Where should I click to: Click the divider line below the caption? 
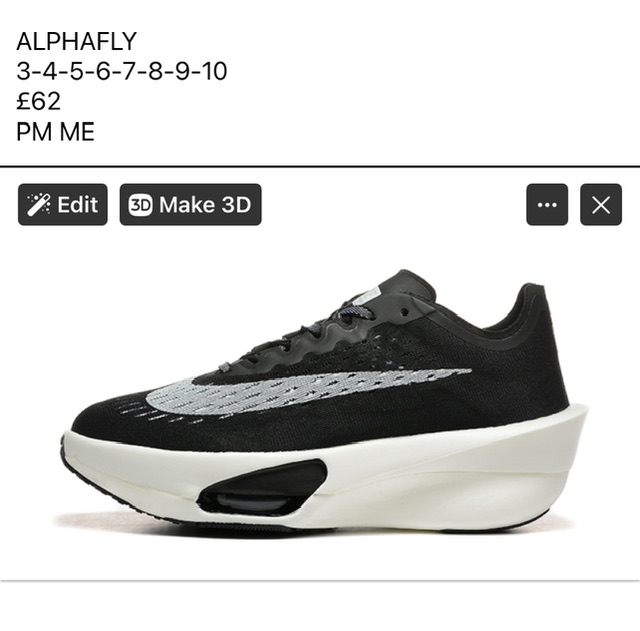[320, 167]
